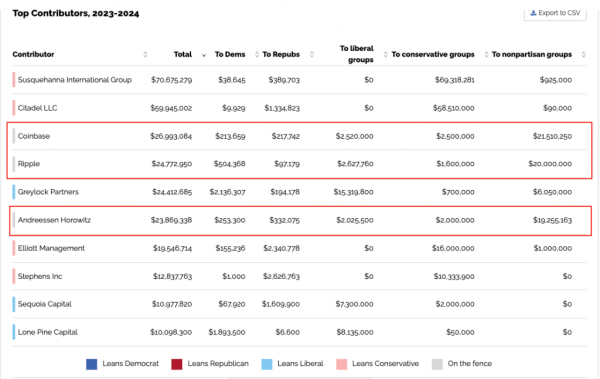The width and height of the screenshot is (600, 379).
Task: Click Stephens Inc total $12,837,763
Action: 173,276
